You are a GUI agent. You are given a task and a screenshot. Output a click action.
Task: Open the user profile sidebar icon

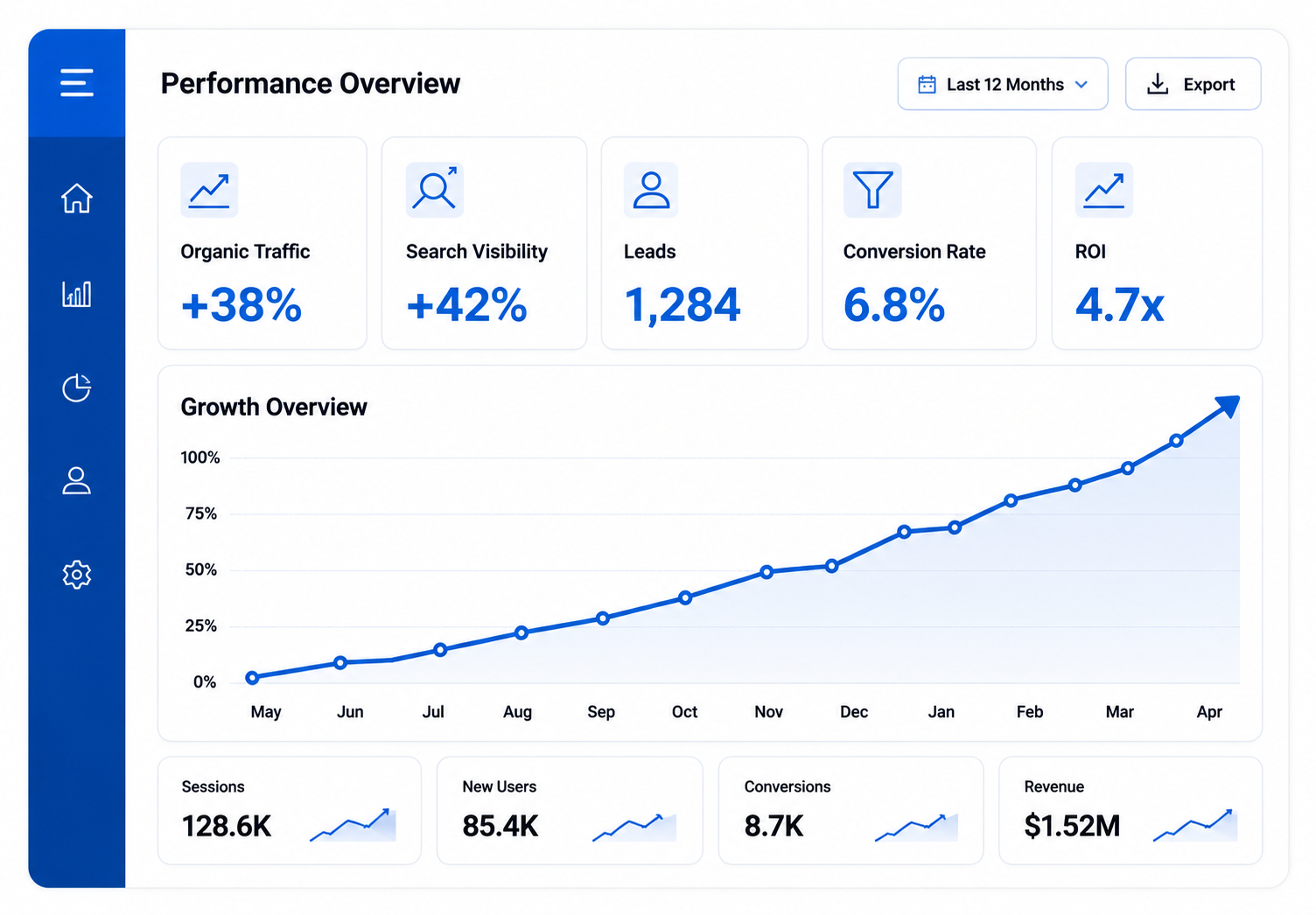[x=77, y=481]
